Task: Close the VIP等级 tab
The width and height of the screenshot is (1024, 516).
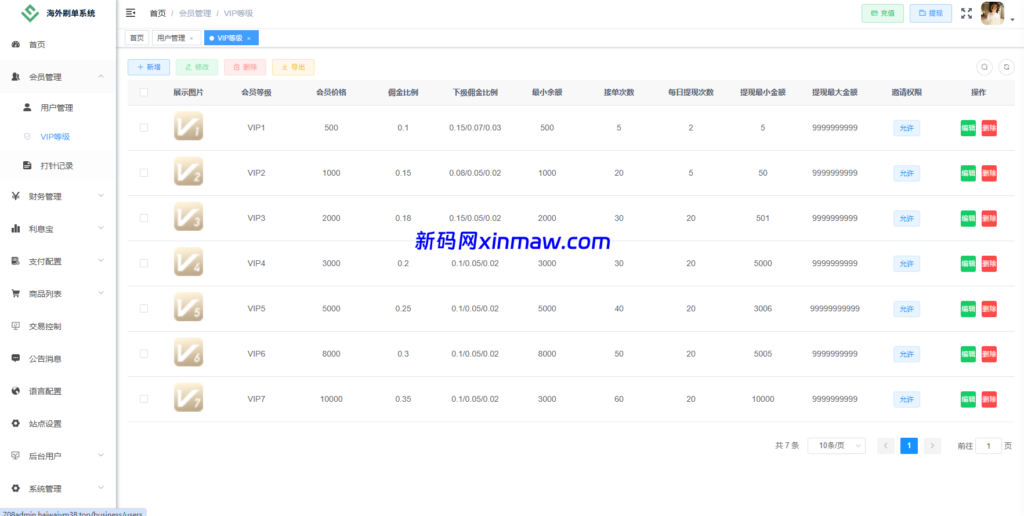Action: 249,39
